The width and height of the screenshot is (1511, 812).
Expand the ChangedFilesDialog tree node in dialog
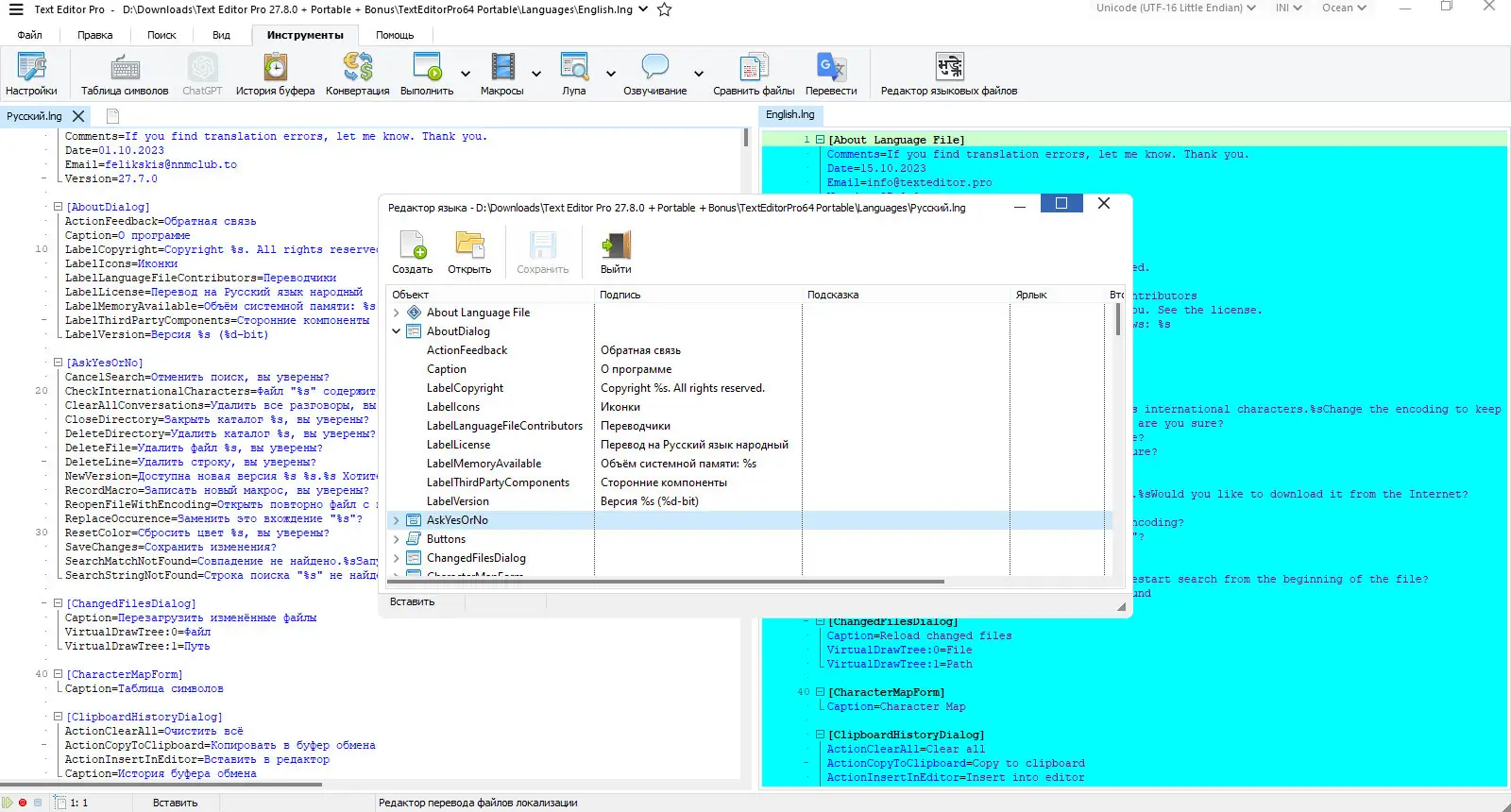(x=397, y=558)
